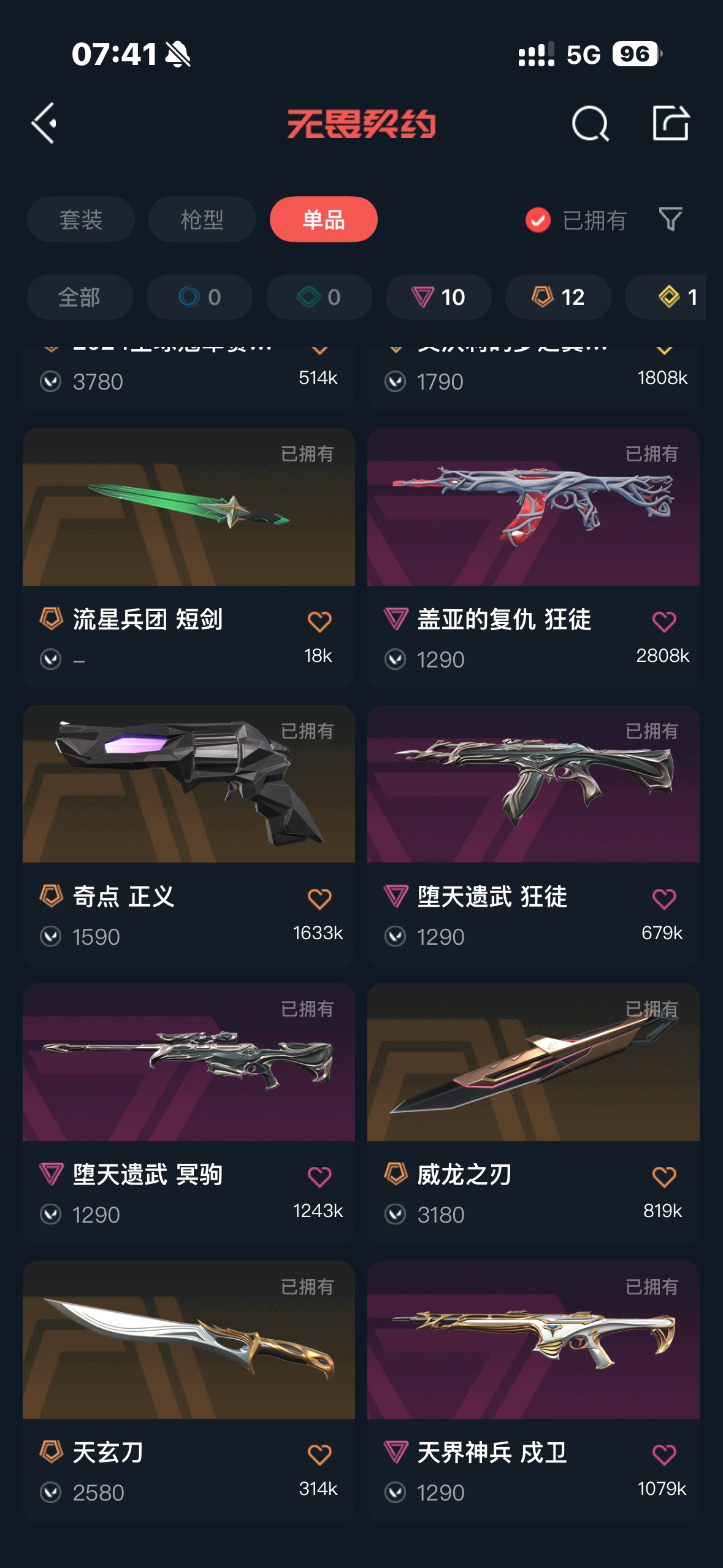Select the 单品 tab
The width and height of the screenshot is (723, 1568).
(x=324, y=219)
